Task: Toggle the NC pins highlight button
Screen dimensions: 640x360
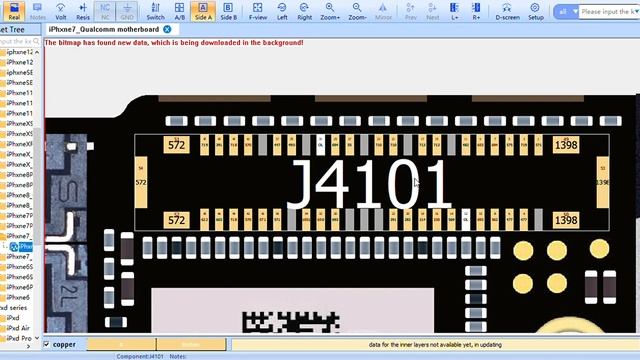Action: point(105,11)
